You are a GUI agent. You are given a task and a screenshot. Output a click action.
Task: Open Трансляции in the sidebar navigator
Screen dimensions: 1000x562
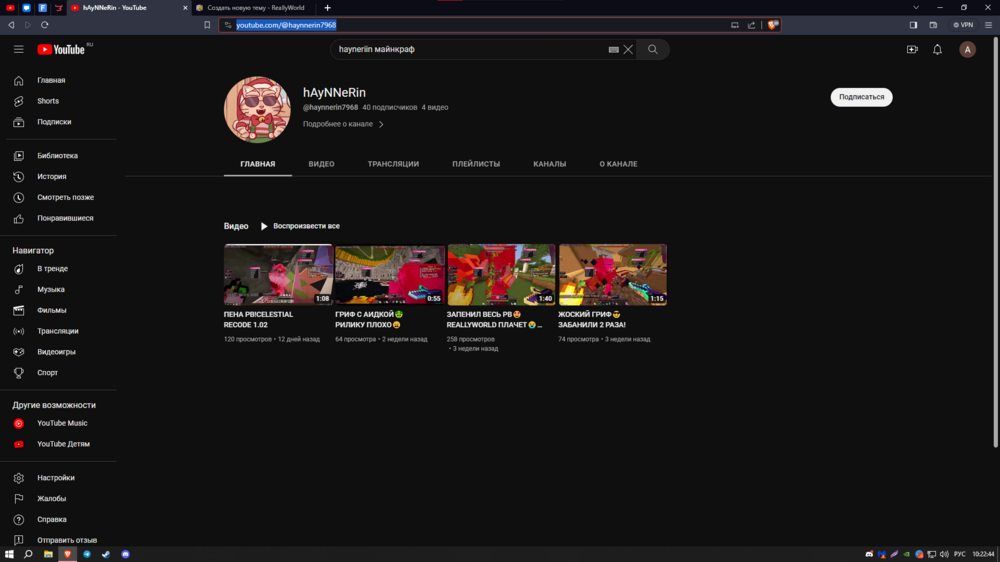(59, 331)
